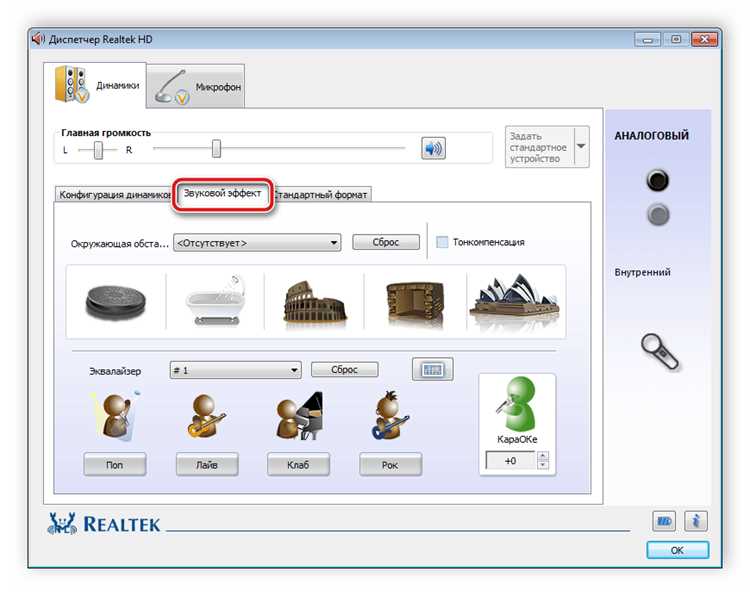Screen dimensions: 750x596
Task: Open the information icon at bottom right
Action: (x=695, y=521)
